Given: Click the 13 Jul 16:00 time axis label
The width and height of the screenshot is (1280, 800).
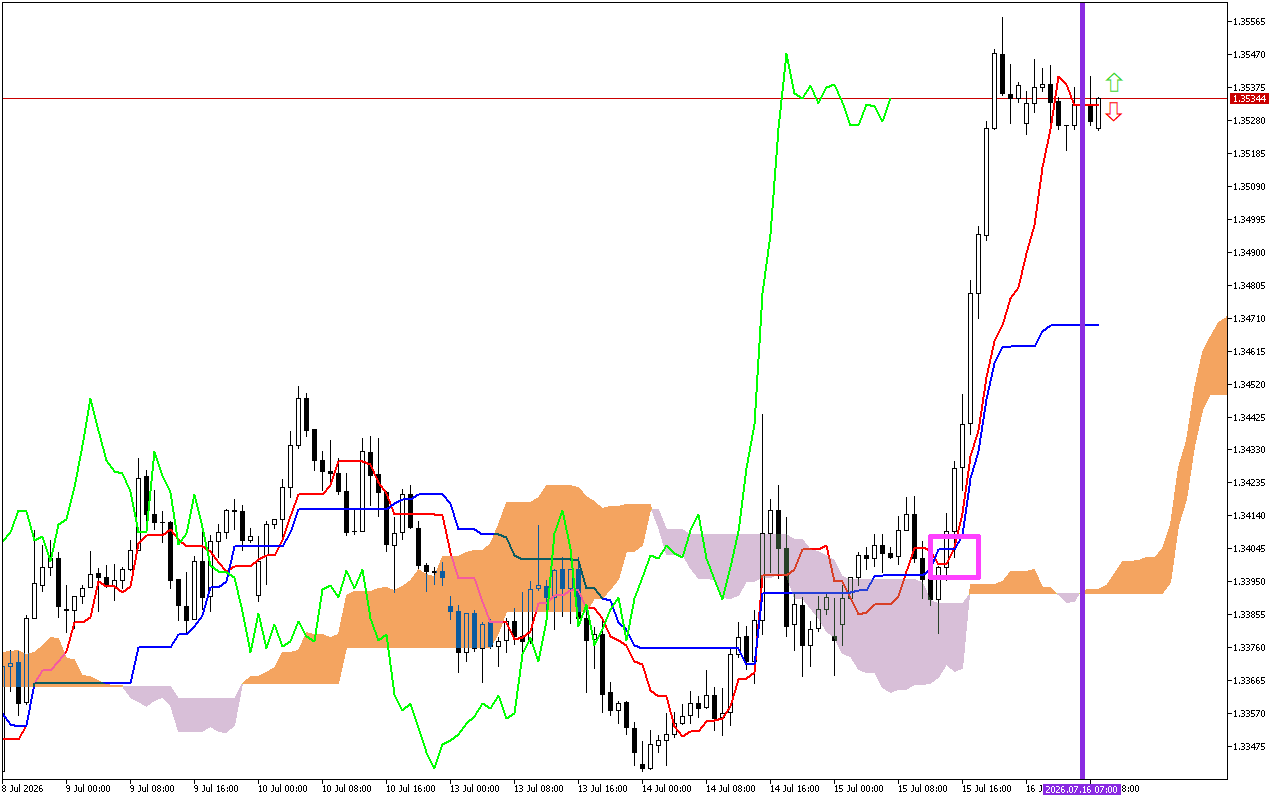Looking at the screenshot, I should (x=602, y=788).
